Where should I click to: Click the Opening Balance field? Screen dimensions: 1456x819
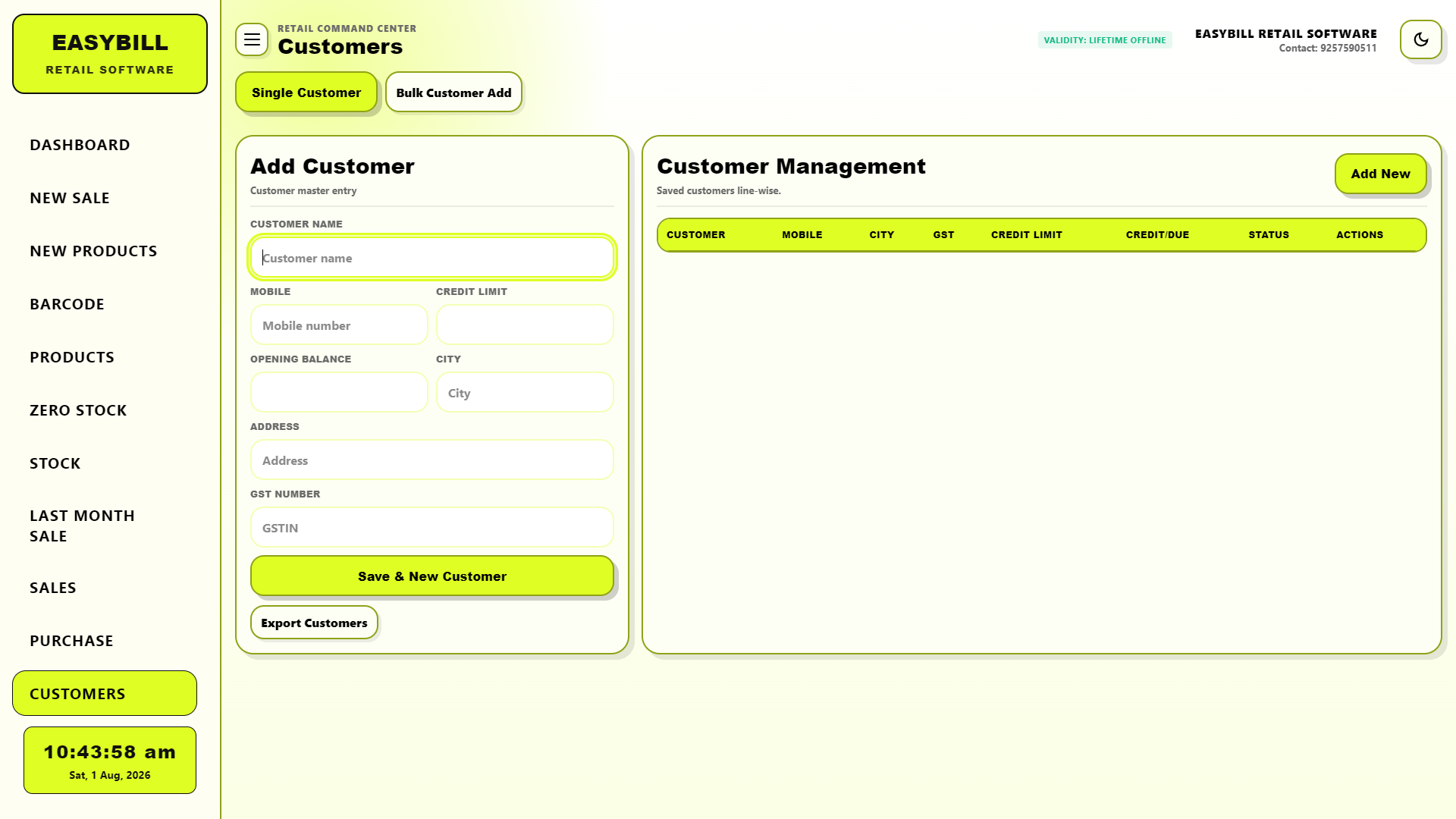coord(339,393)
